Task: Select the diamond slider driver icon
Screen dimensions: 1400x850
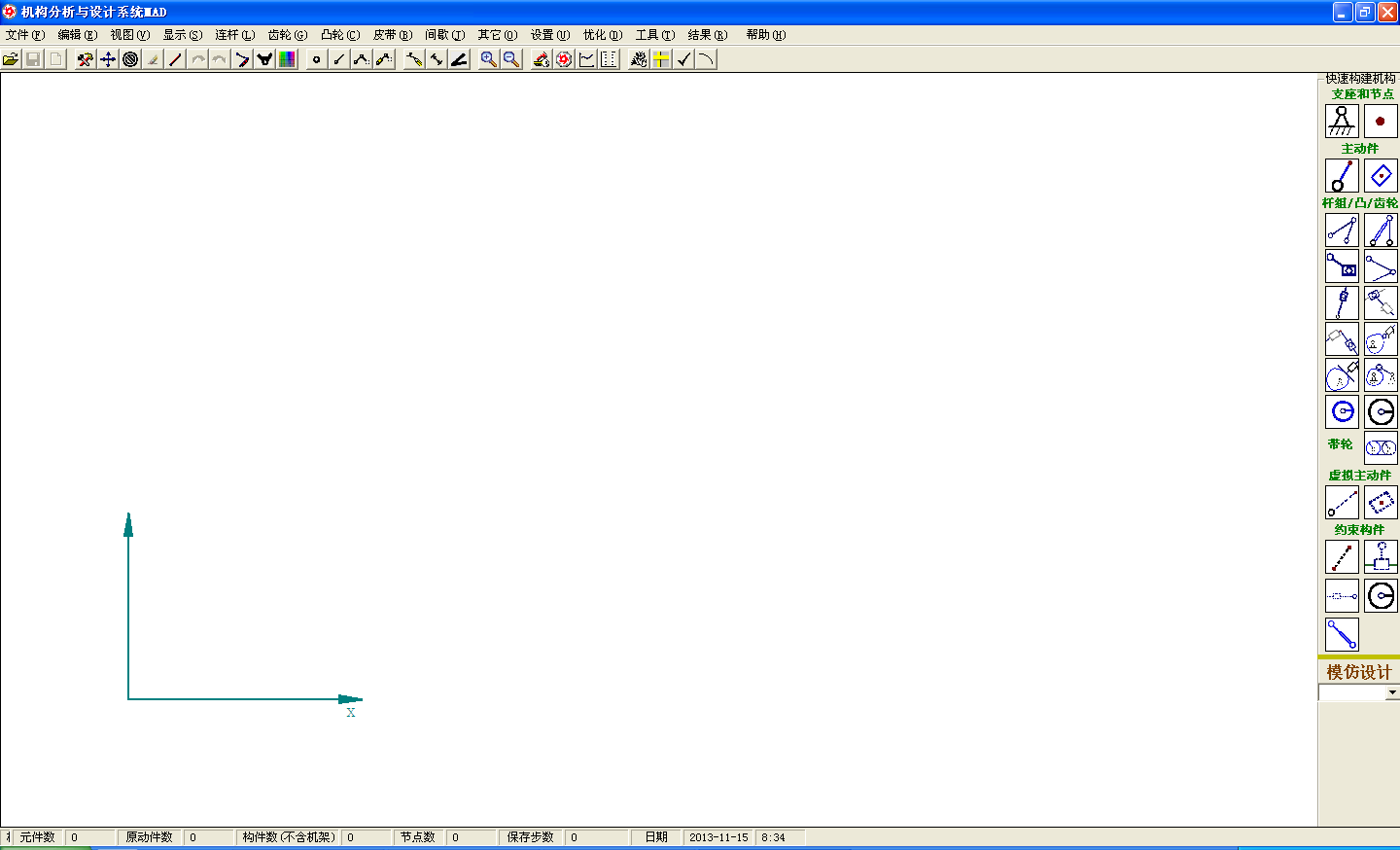Action: (1381, 175)
